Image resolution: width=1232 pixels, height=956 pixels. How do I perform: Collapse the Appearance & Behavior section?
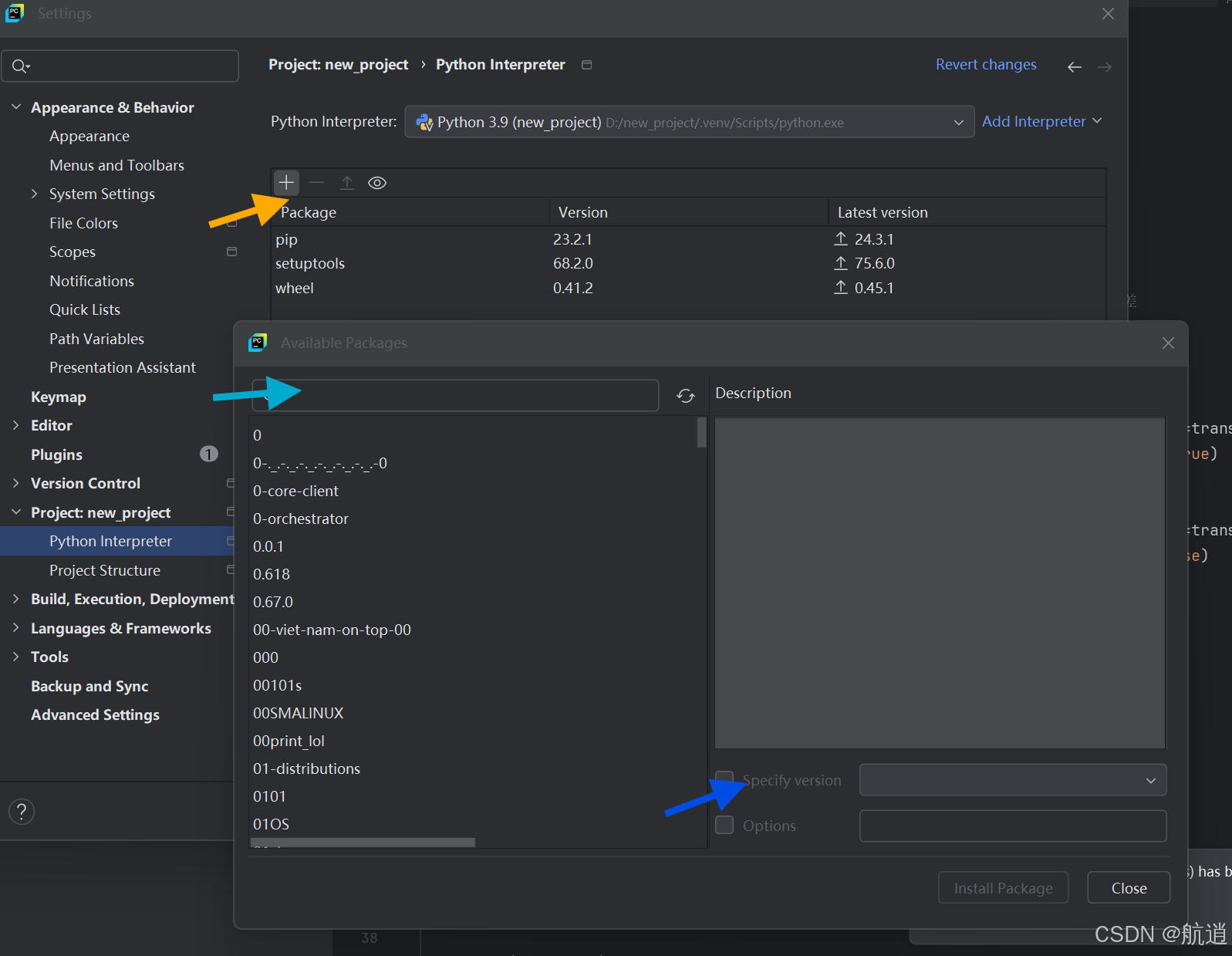tap(16, 107)
